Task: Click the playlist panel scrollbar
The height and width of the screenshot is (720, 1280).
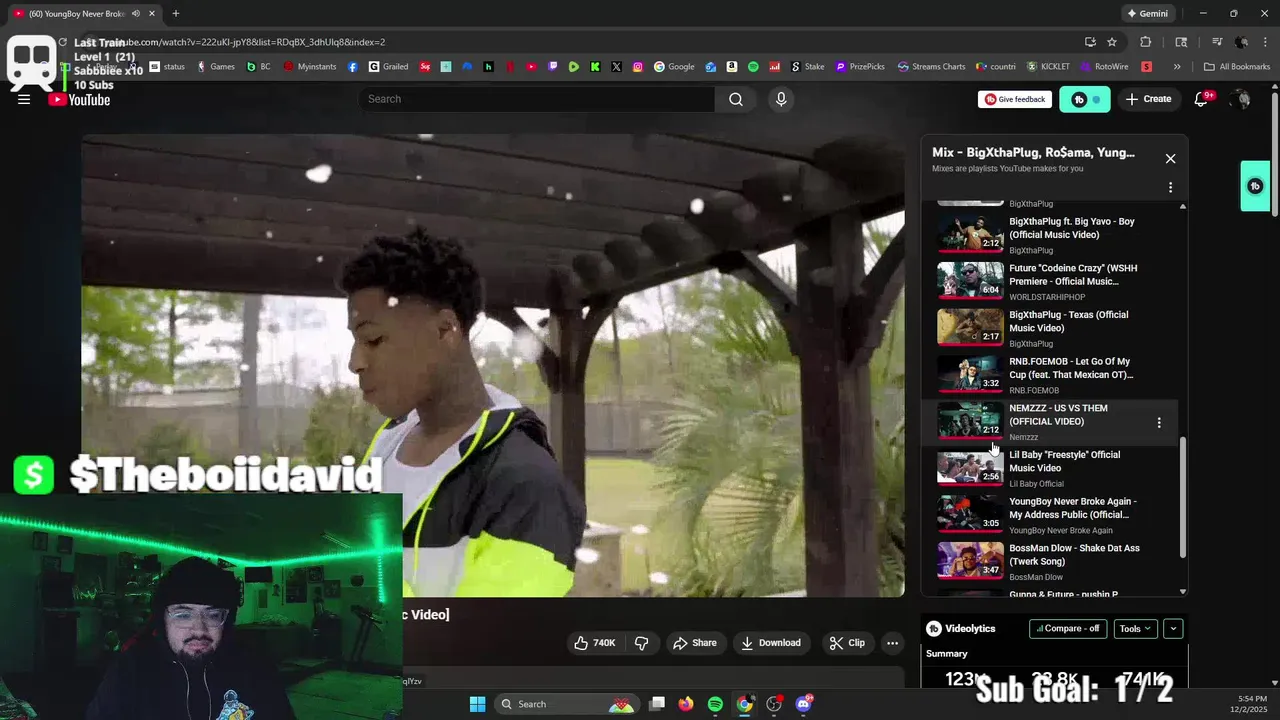Action: (x=1183, y=497)
